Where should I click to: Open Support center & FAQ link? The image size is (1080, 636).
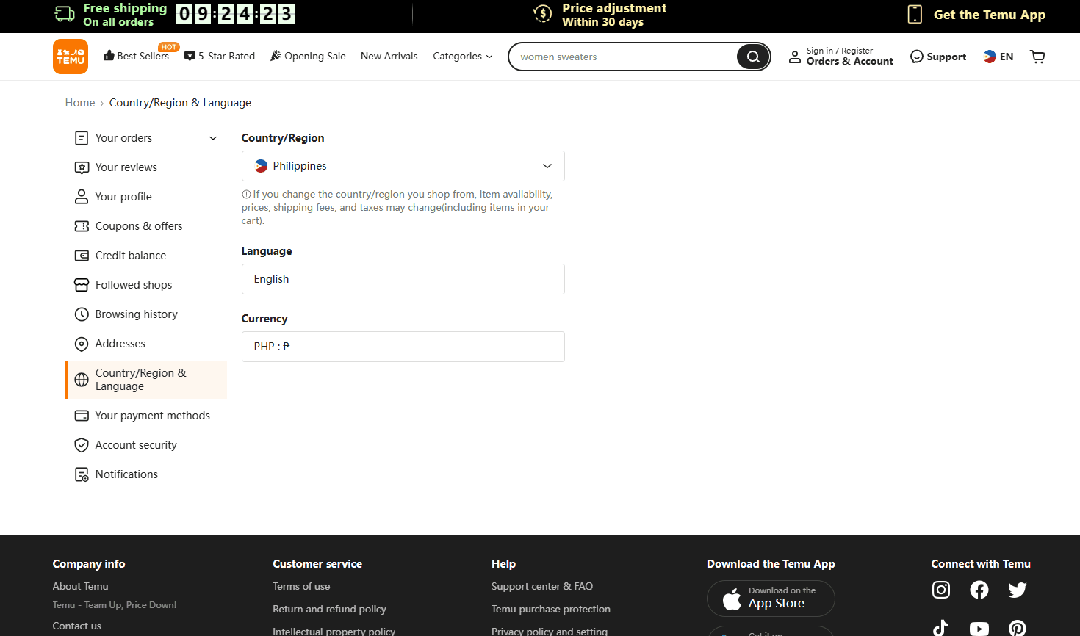(x=542, y=586)
